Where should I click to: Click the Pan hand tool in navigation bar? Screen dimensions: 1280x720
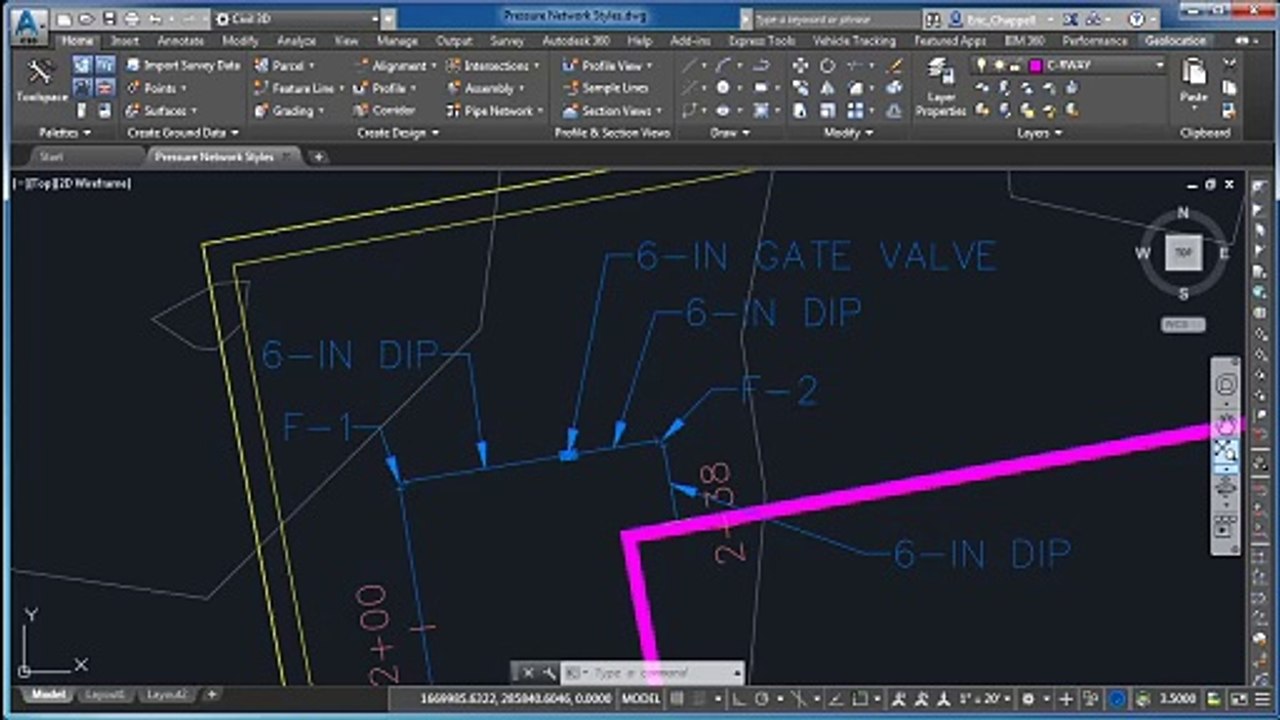point(1226,424)
